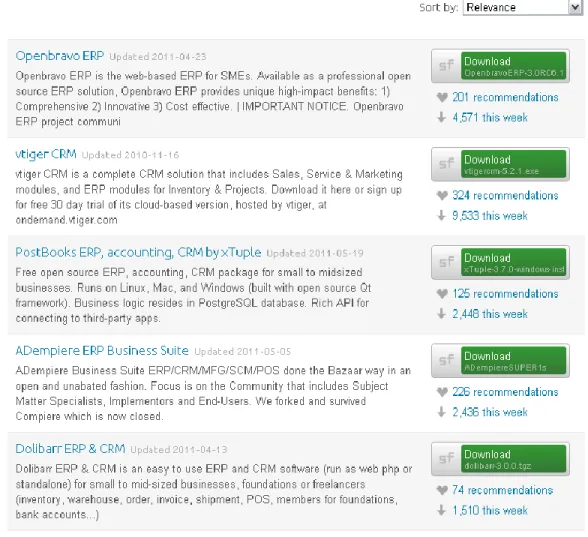Click the down-arrow icon beside 9,533 this week
Screen dimensions: 588x537
point(442,216)
